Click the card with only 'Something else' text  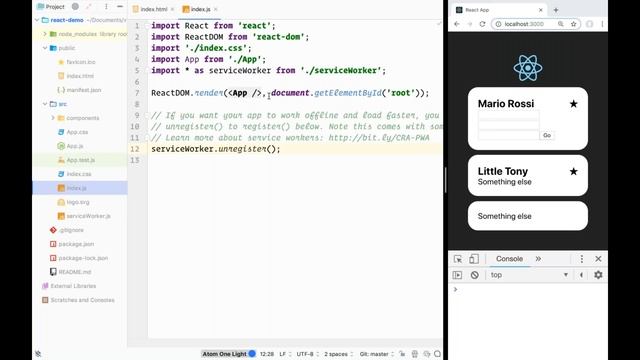coord(528,216)
